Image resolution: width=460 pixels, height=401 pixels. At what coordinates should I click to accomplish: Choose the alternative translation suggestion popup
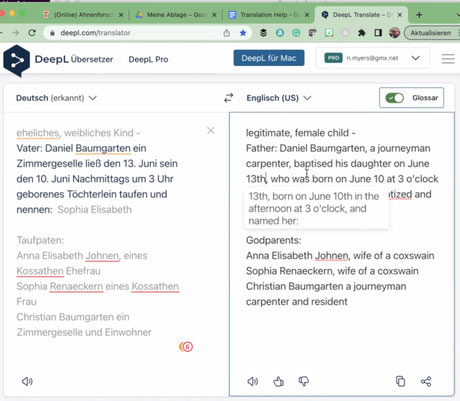[x=316, y=209]
